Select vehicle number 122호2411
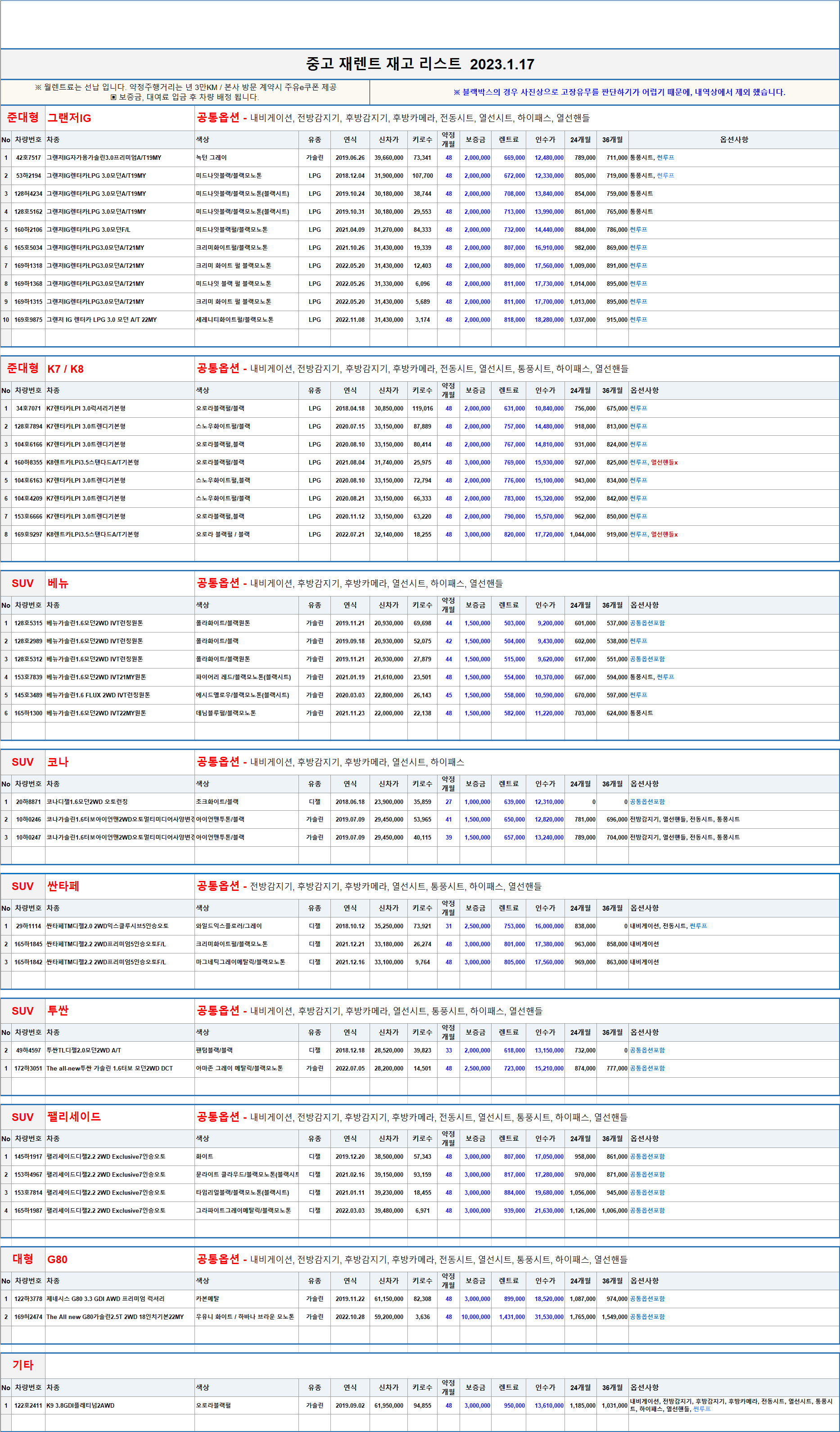This screenshot has width=840, height=1432. [28, 1405]
